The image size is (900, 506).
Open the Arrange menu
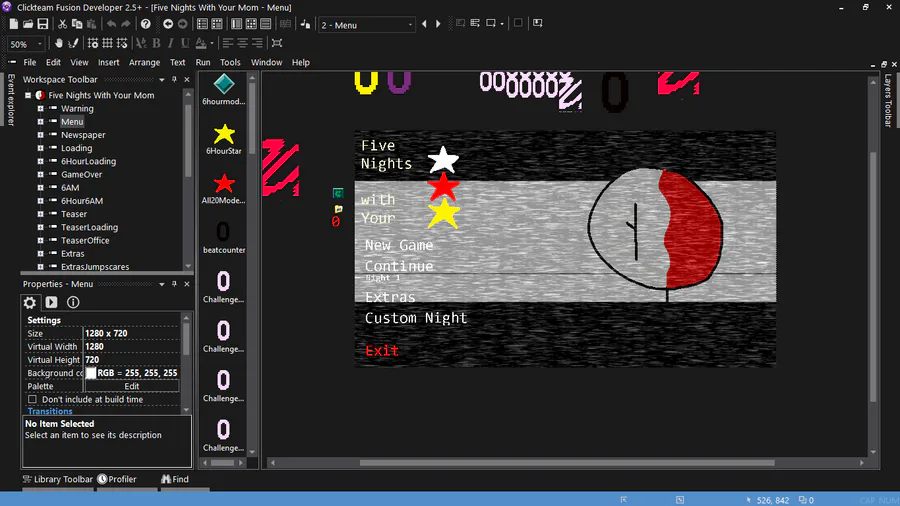(x=145, y=62)
